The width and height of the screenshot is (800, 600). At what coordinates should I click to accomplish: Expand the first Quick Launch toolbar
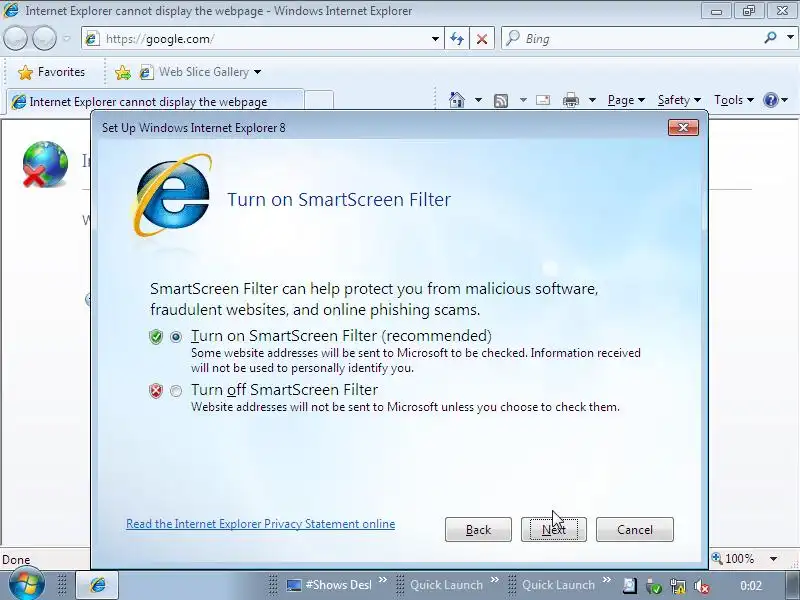(494, 580)
